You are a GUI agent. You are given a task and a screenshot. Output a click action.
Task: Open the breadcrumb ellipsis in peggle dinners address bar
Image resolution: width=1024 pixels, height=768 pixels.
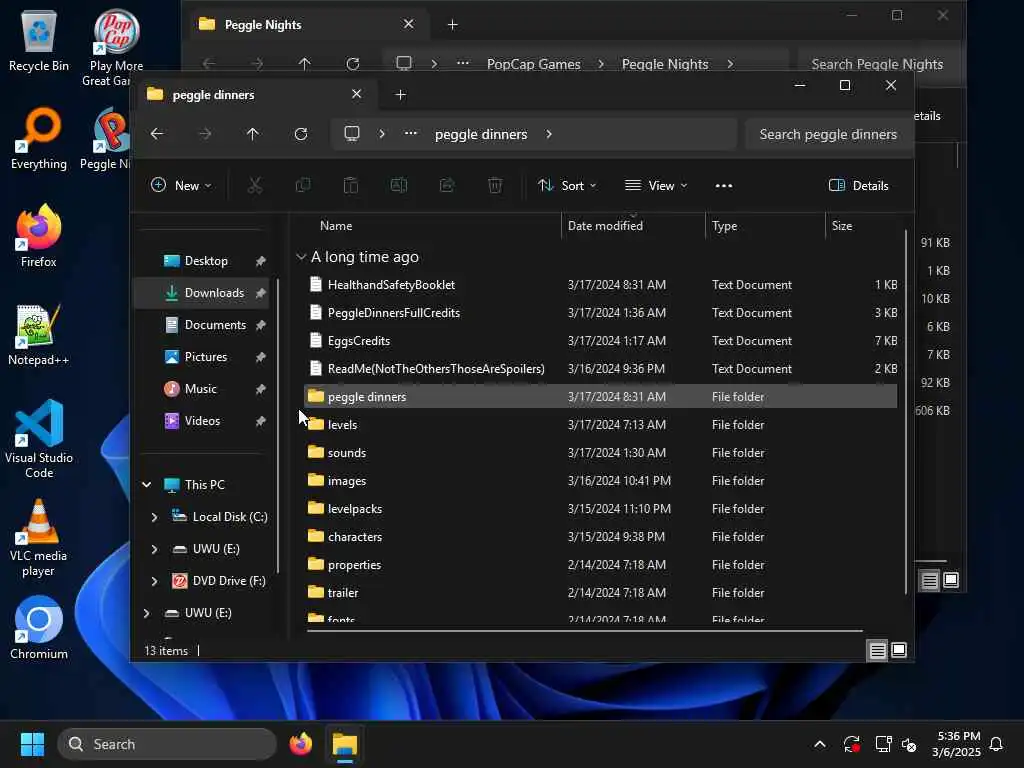(411, 133)
